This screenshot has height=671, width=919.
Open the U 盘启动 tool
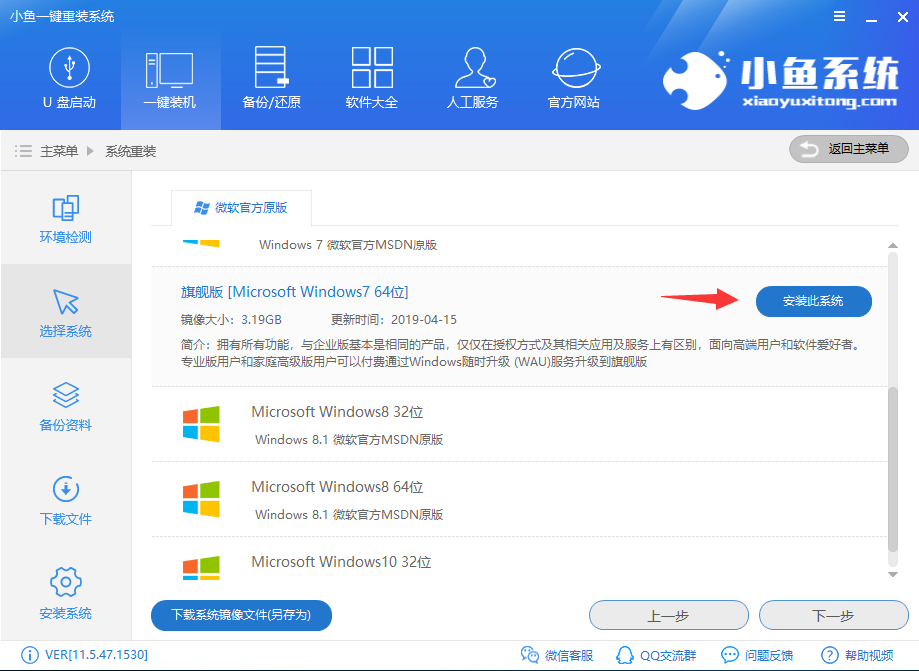point(69,79)
